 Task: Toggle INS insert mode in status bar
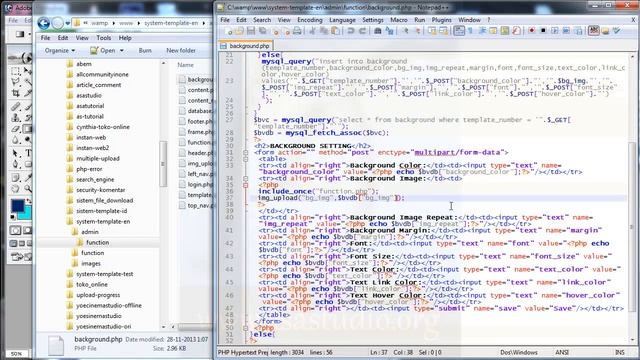pyautogui.click(x=620, y=352)
